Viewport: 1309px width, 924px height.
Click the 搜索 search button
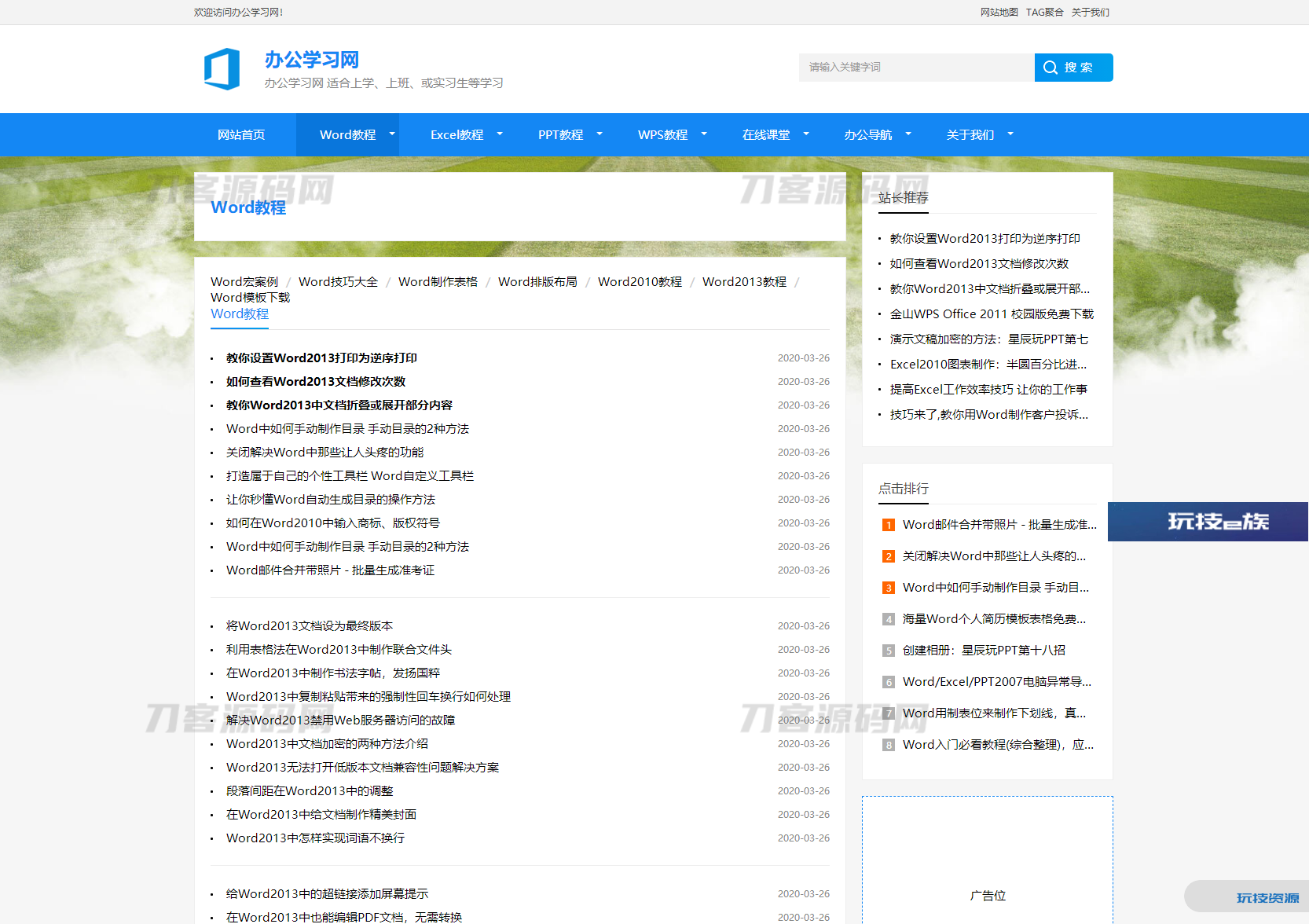(1073, 68)
